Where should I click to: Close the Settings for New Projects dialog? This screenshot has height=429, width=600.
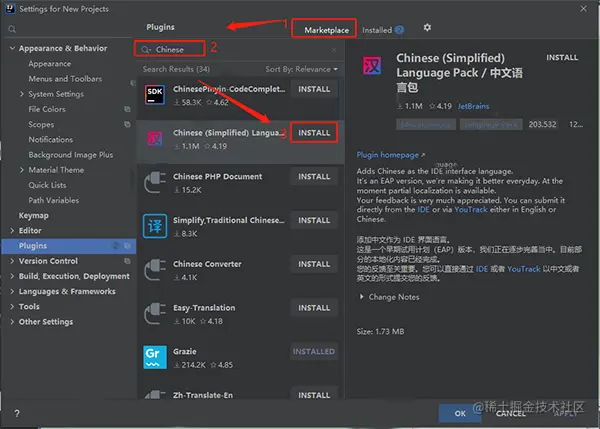pos(583,8)
